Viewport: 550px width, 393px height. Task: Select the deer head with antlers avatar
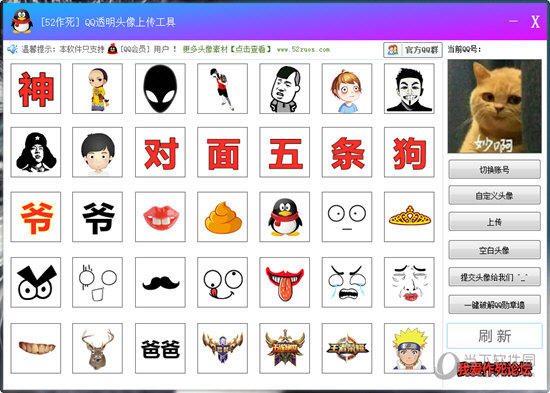pyautogui.click(x=98, y=348)
